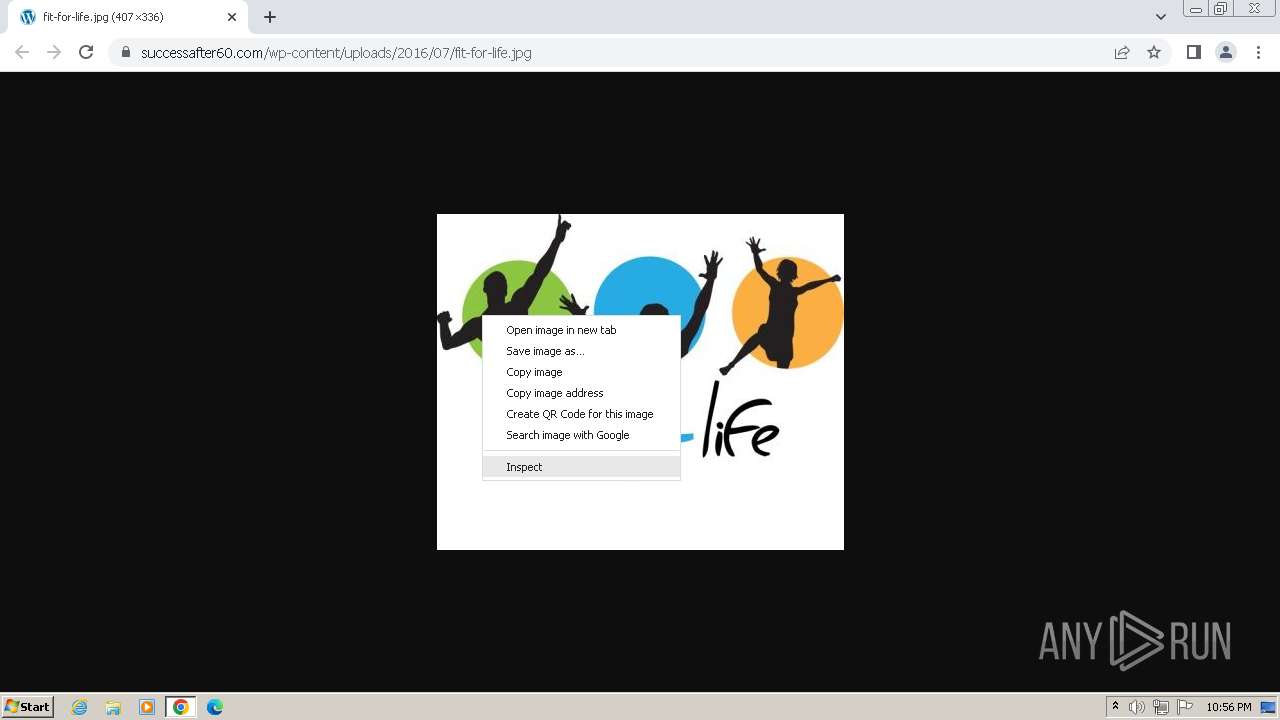
Task: Open the Action Center flag icon
Action: point(1185,707)
